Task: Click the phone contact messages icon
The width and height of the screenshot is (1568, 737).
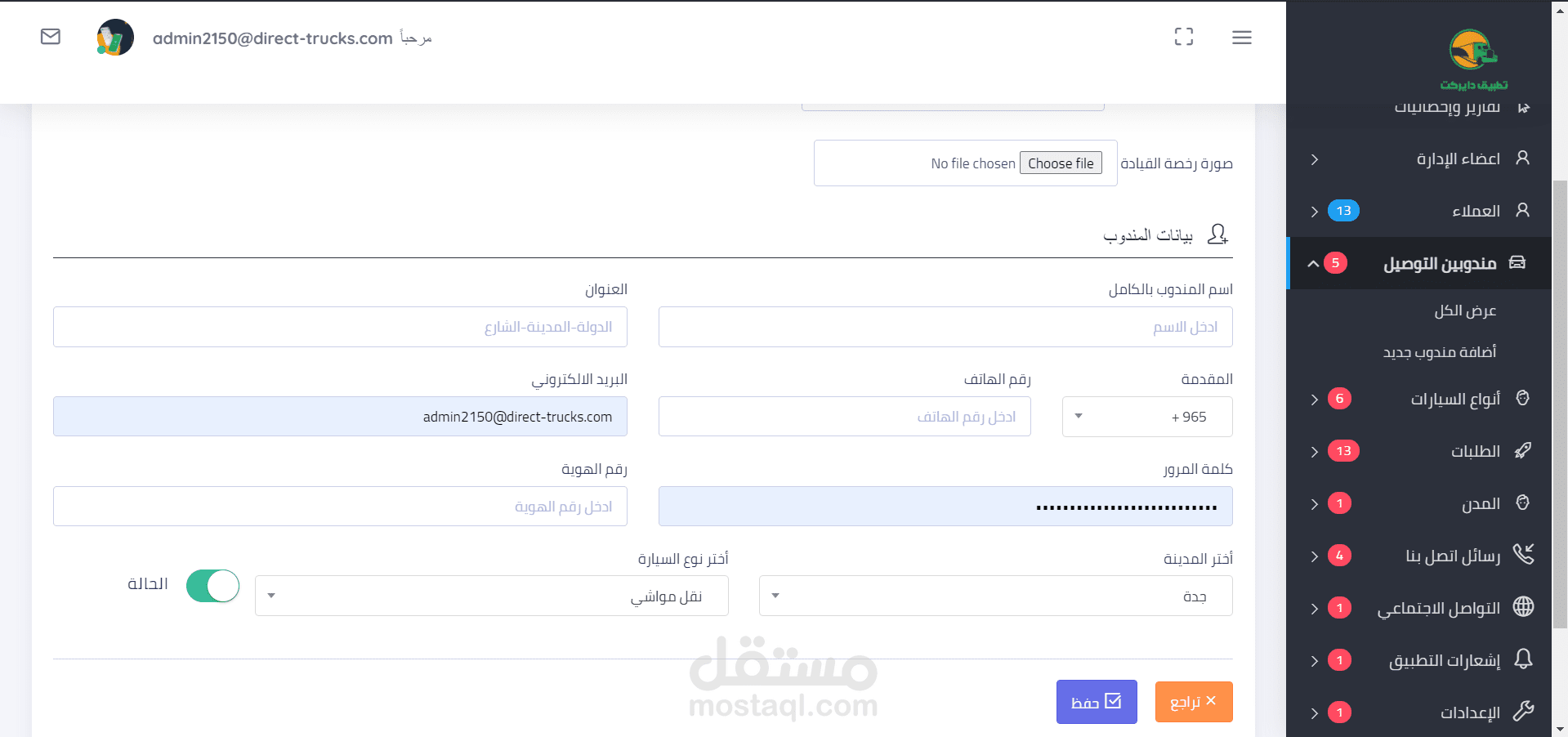Action: tap(1522, 555)
